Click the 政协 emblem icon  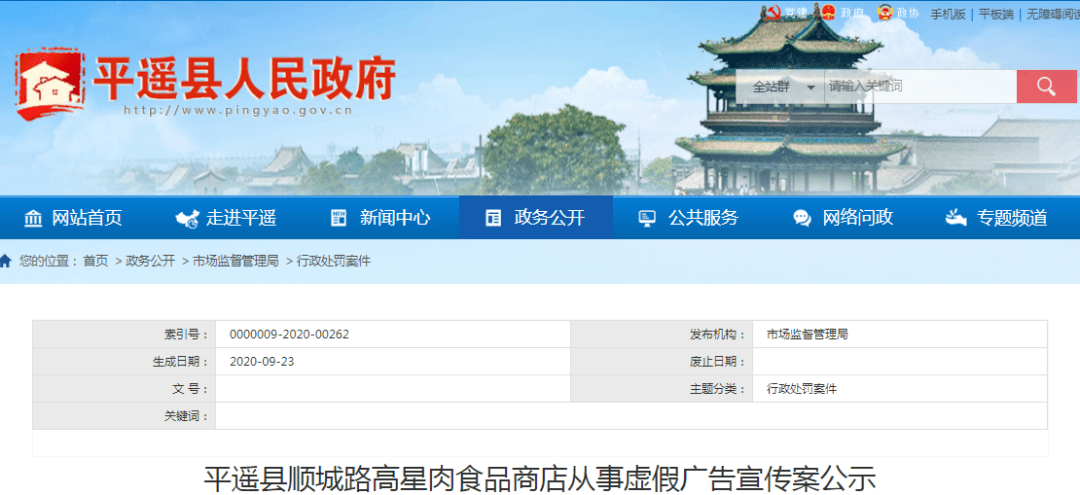pos(884,13)
